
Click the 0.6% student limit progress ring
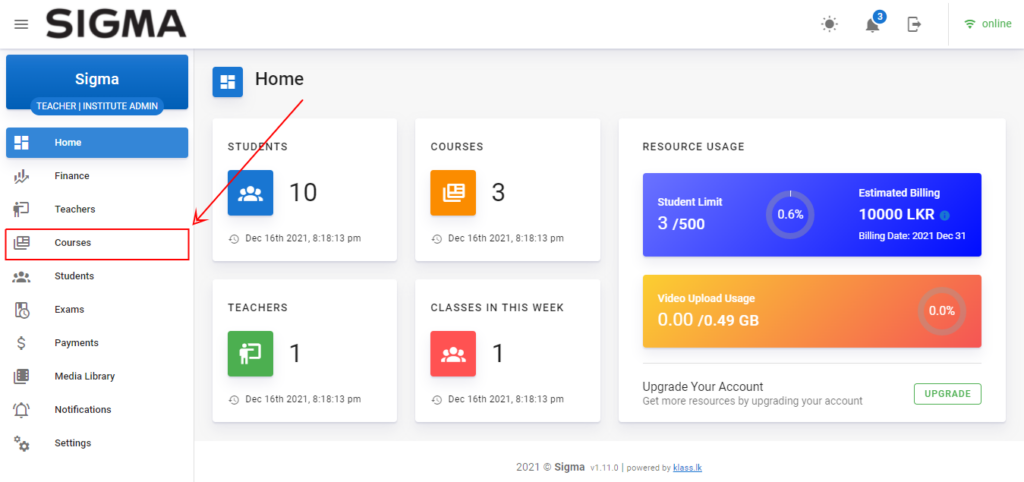tap(790, 214)
